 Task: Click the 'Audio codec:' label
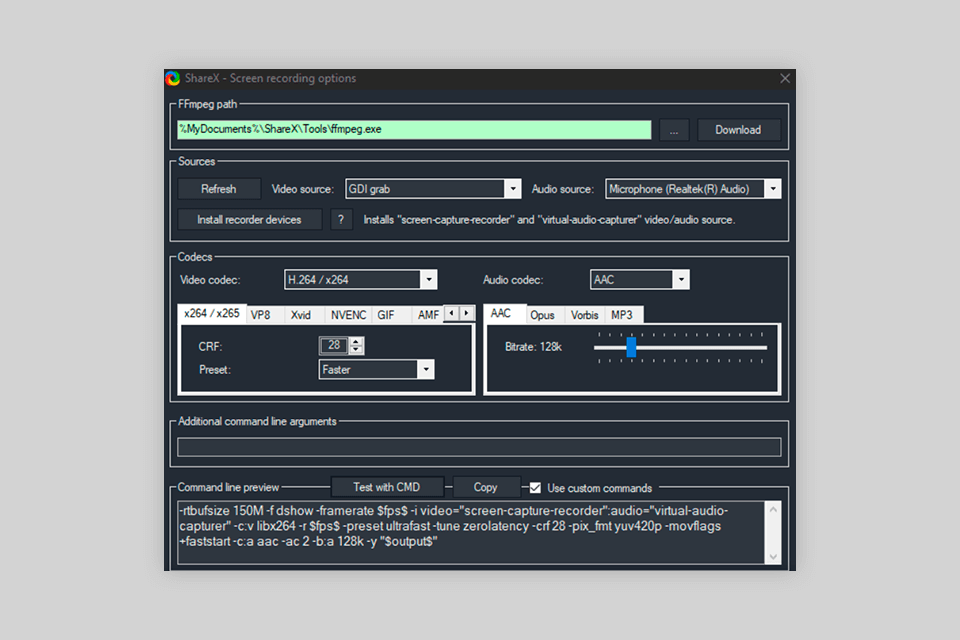[513, 280]
